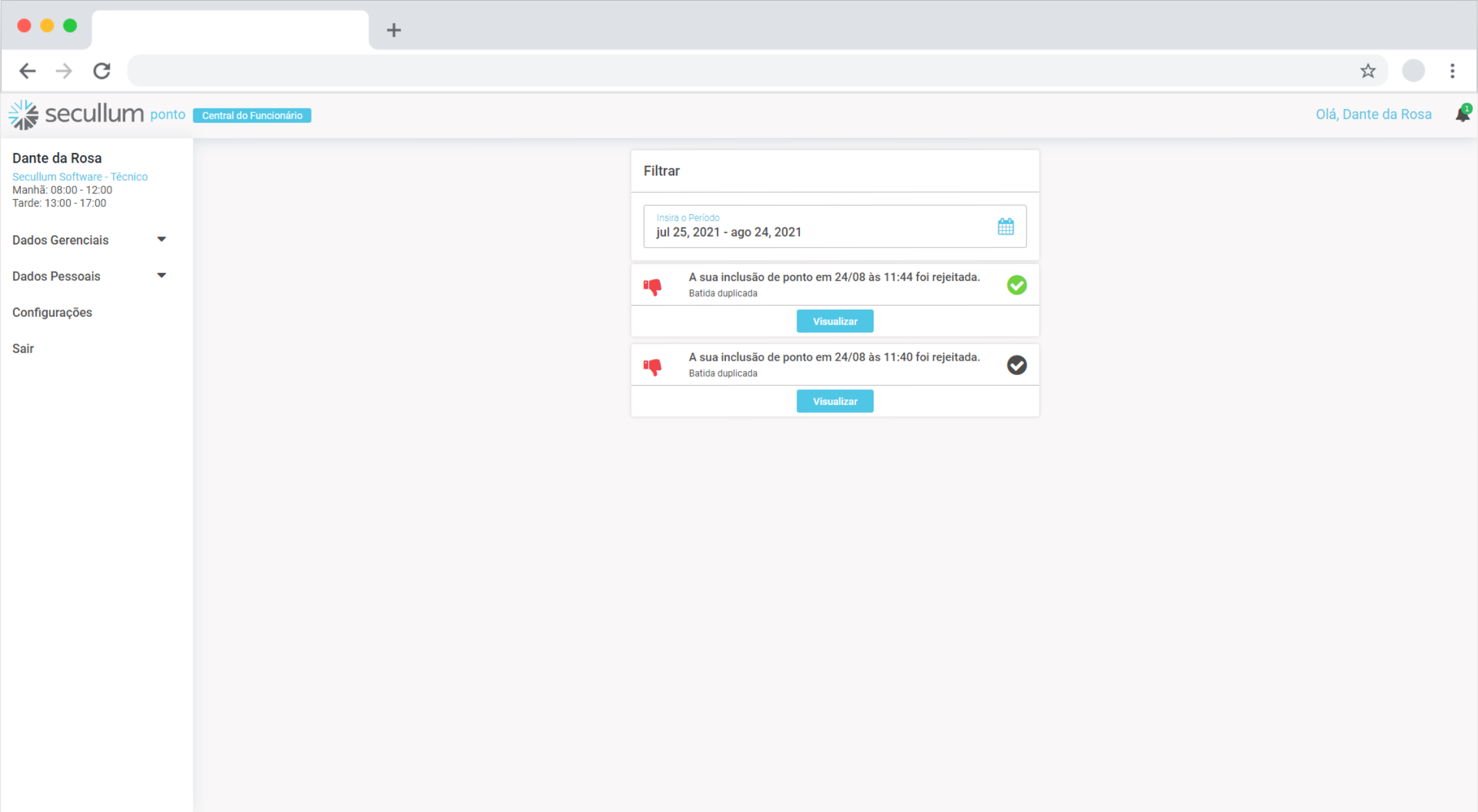Open a new browser tab

point(393,30)
